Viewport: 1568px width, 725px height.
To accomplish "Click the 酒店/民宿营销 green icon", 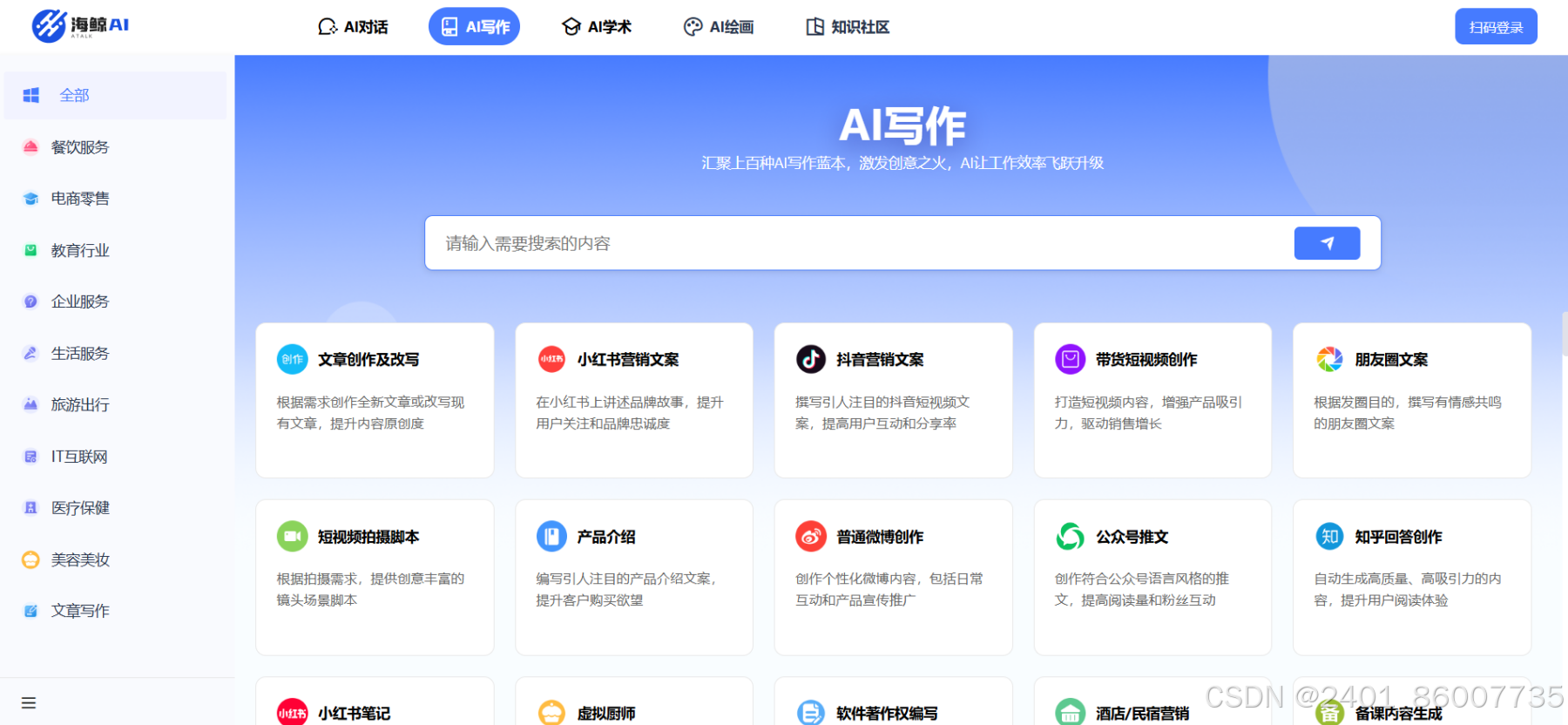I will [x=1071, y=712].
